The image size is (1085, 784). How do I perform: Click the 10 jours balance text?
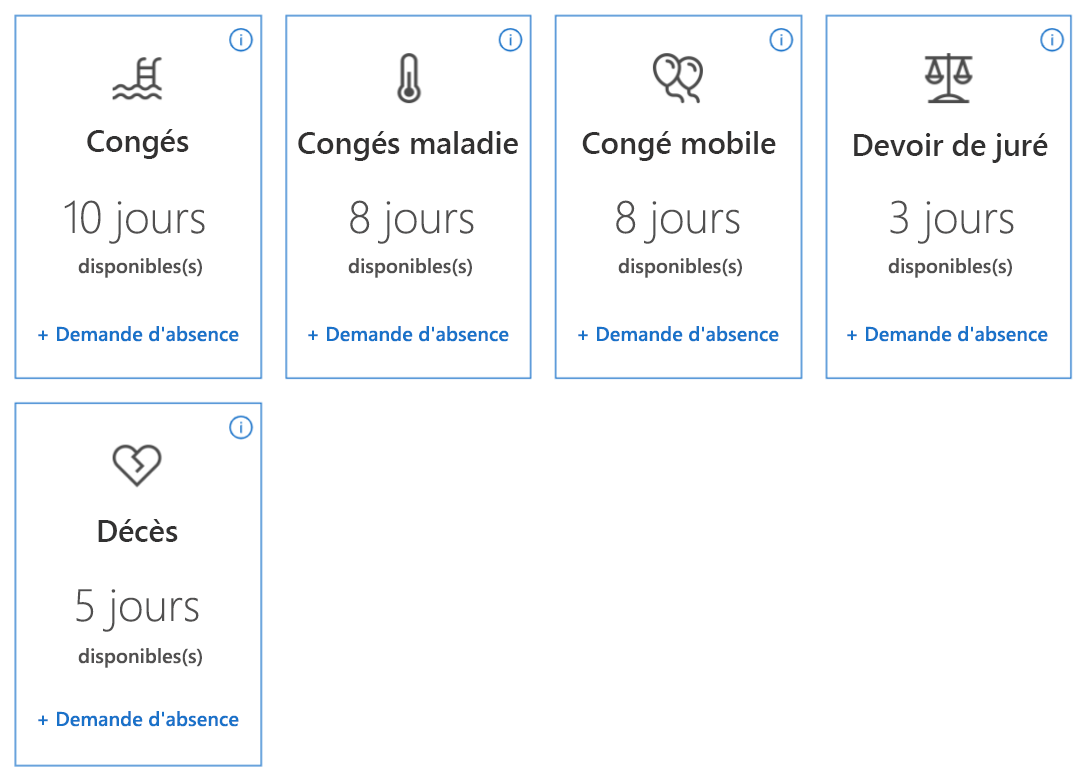(134, 219)
